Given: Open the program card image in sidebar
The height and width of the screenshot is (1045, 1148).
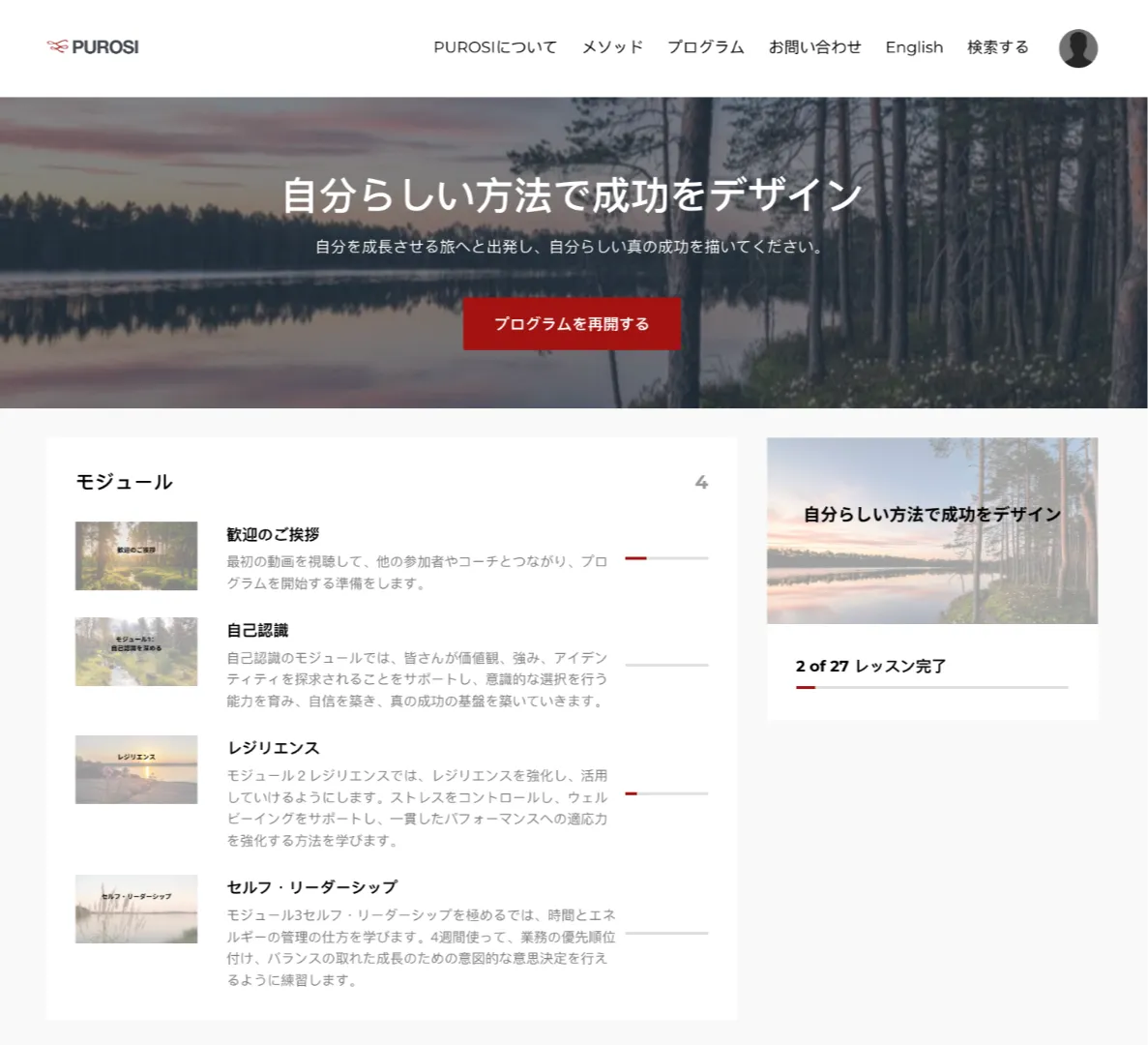Looking at the screenshot, I should click(932, 531).
